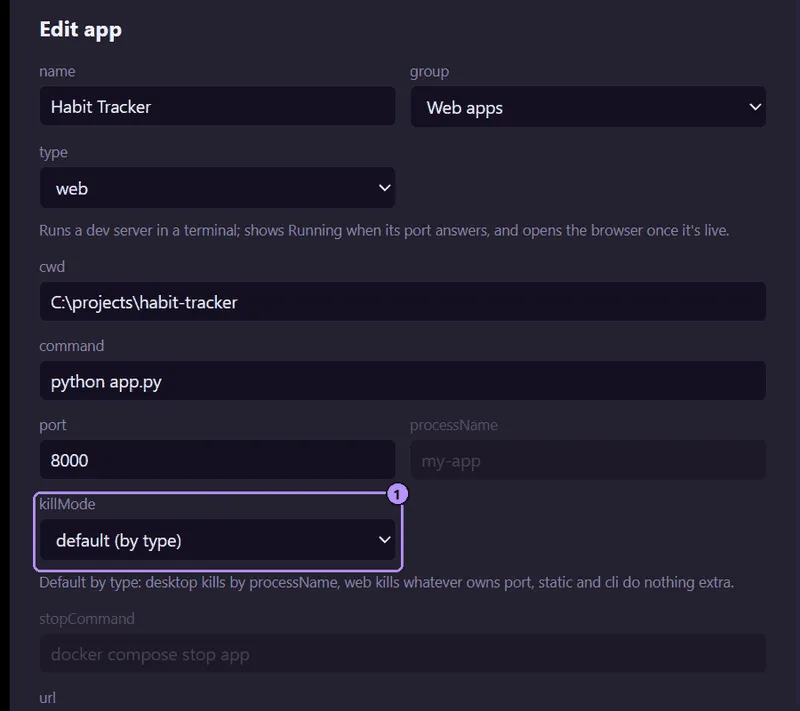
Task: Click the Edit app heading
Action: tap(81, 30)
